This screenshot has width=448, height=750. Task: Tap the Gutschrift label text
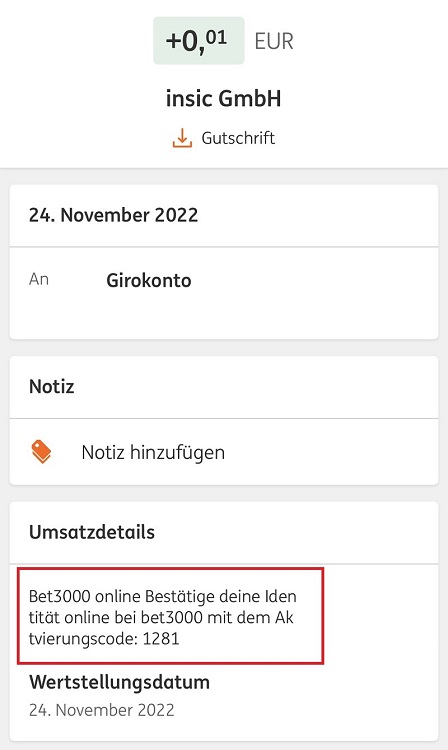point(238,138)
